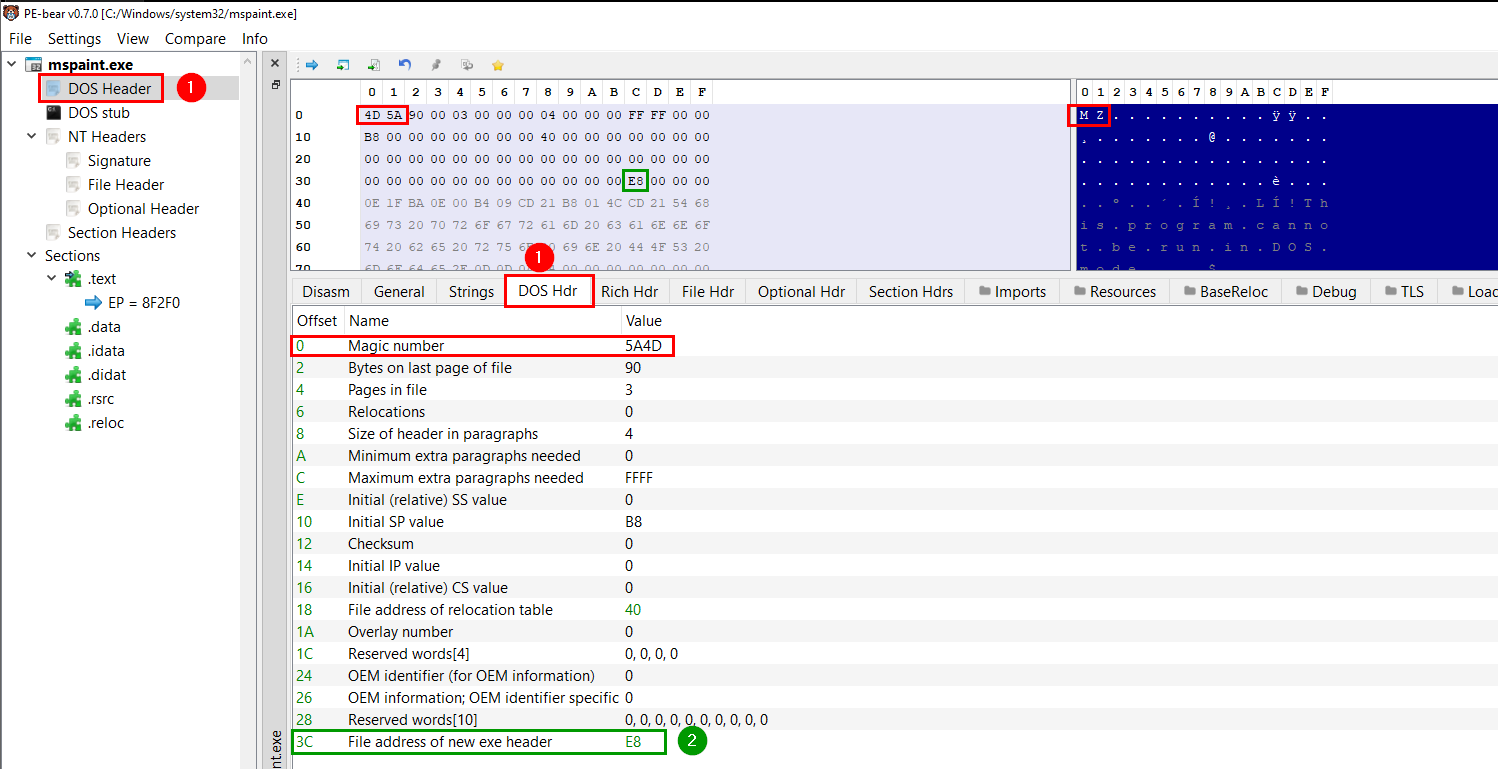Screen dimensions: 1498x769
Task: Click the 'File address of new exe header' name
Action: click(x=450, y=742)
